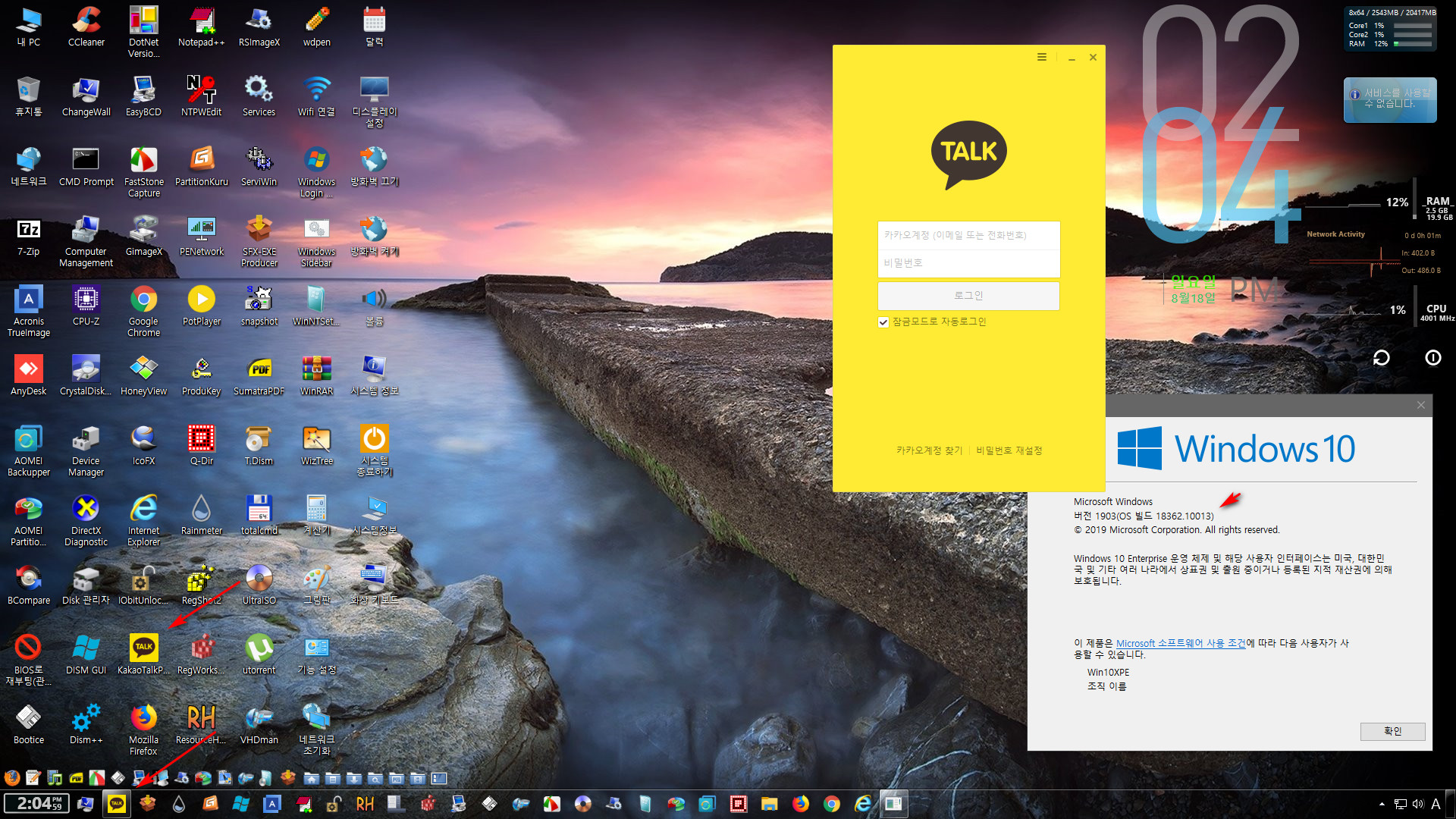The height and width of the screenshot is (819, 1456).
Task: Select the Rainmeter desktop icon
Action: coord(201,515)
